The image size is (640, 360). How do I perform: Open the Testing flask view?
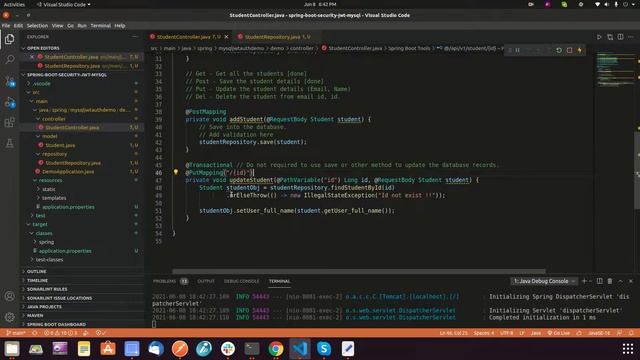(x=9, y=143)
